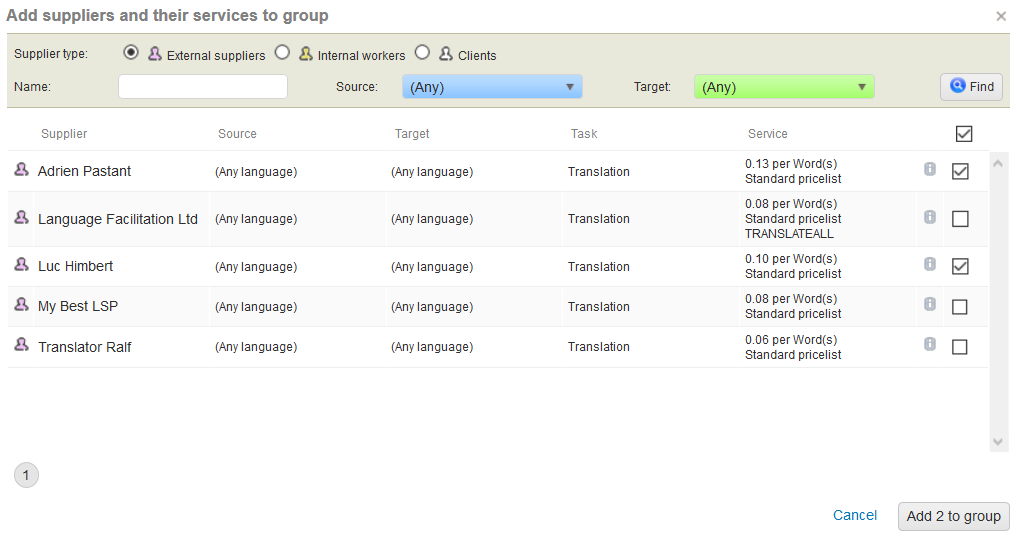Click info icon in Translator Ralf row
The height and width of the screenshot is (543, 1017).
coord(930,344)
